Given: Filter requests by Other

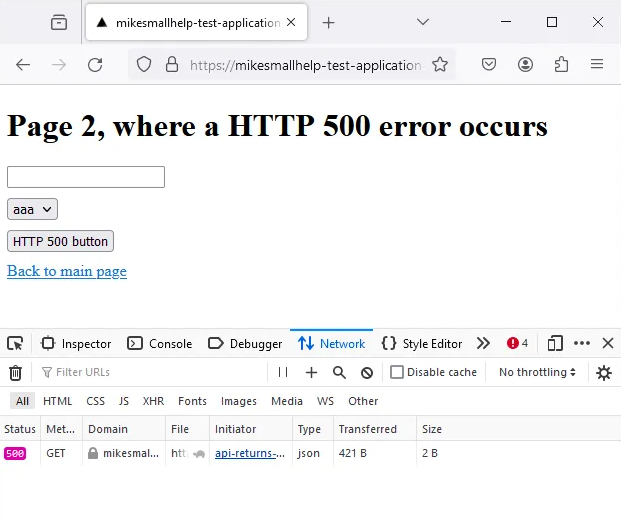Looking at the screenshot, I should pos(363,401).
